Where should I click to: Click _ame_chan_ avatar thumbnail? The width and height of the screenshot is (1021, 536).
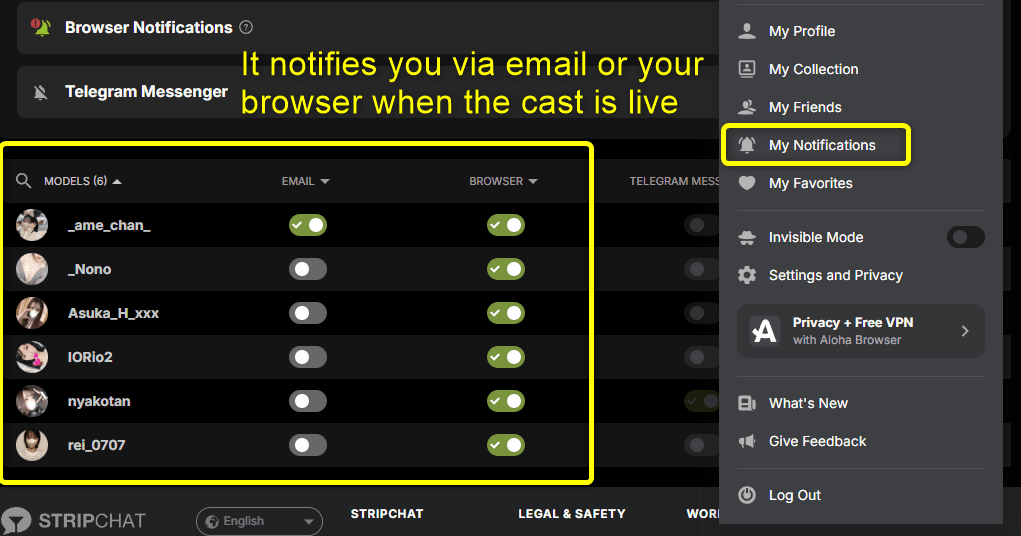click(x=32, y=225)
